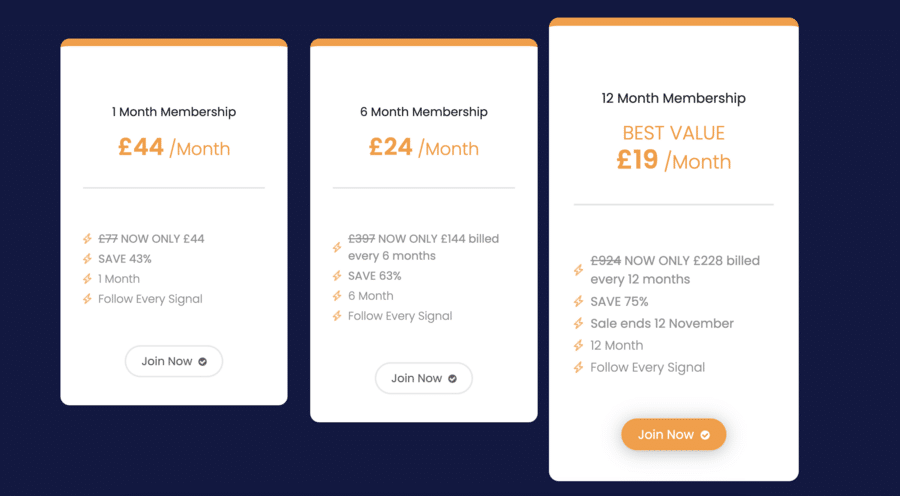The image size is (900, 496).
Task: Click the "BEST VALUE" label
Action: point(674,133)
